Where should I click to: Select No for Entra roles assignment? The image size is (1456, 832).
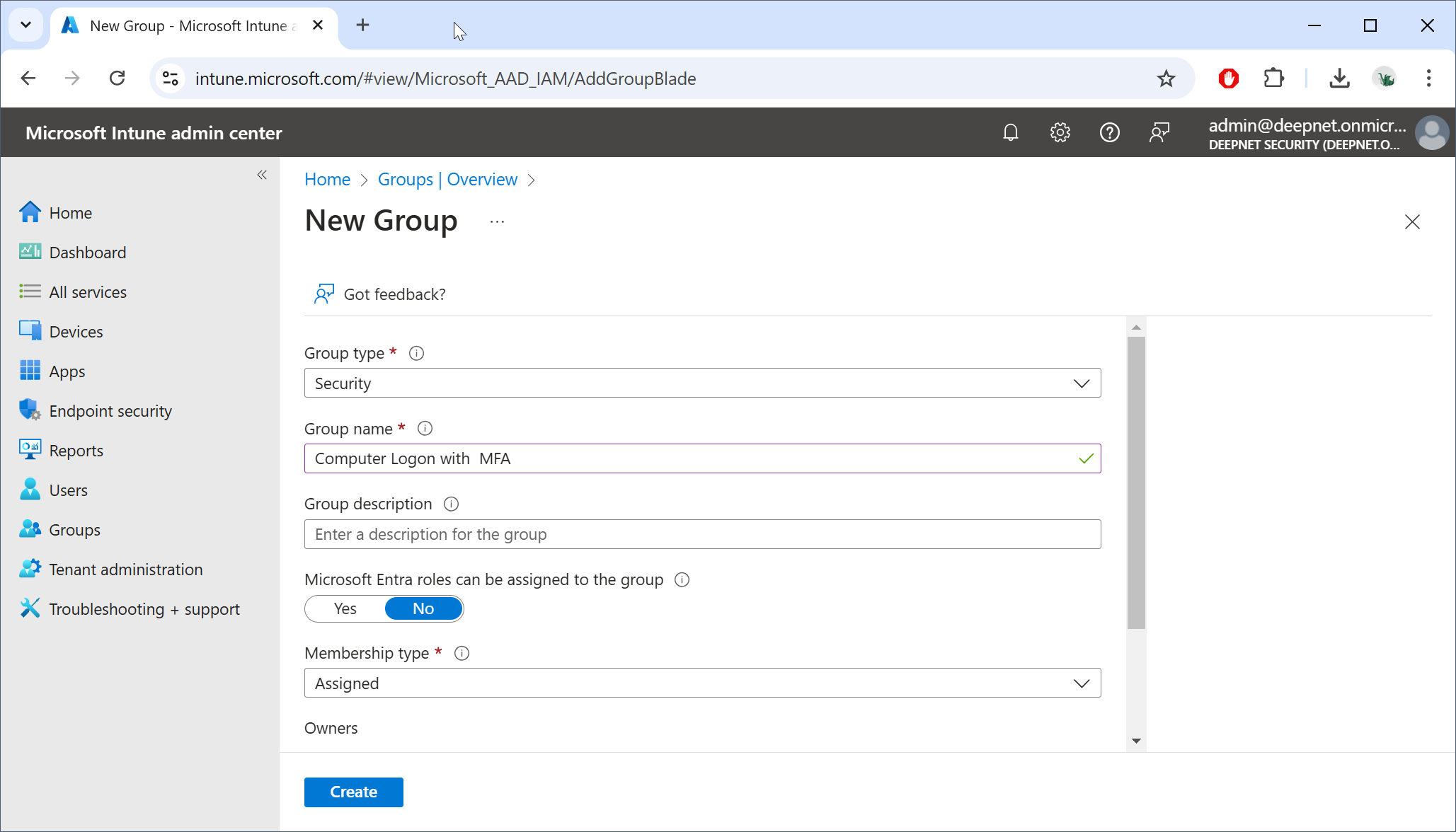click(423, 608)
